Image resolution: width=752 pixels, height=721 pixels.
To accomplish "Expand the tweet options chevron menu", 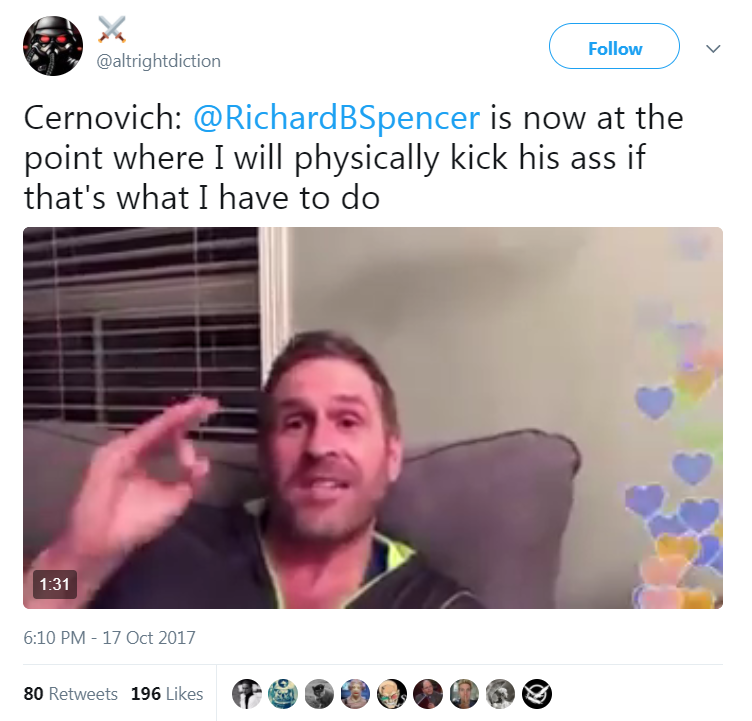I will [x=713, y=48].
